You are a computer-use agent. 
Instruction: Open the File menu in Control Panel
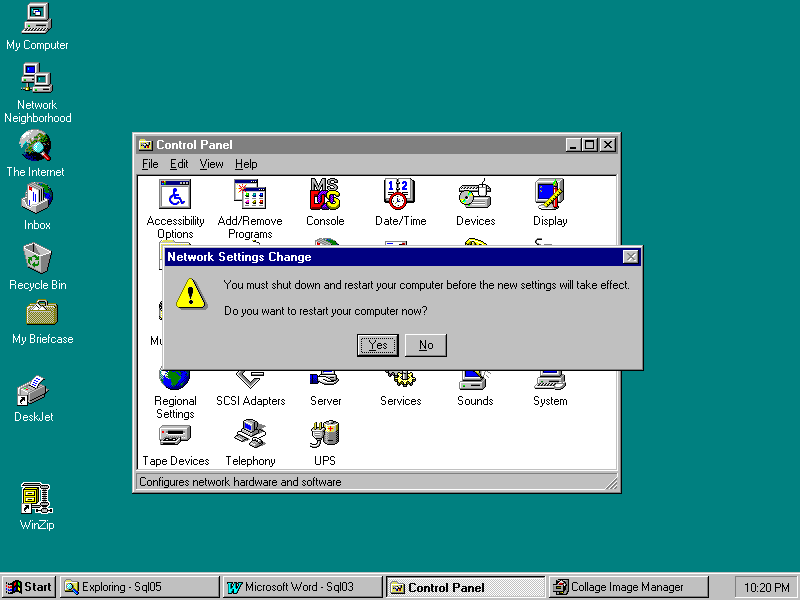(x=150, y=164)
